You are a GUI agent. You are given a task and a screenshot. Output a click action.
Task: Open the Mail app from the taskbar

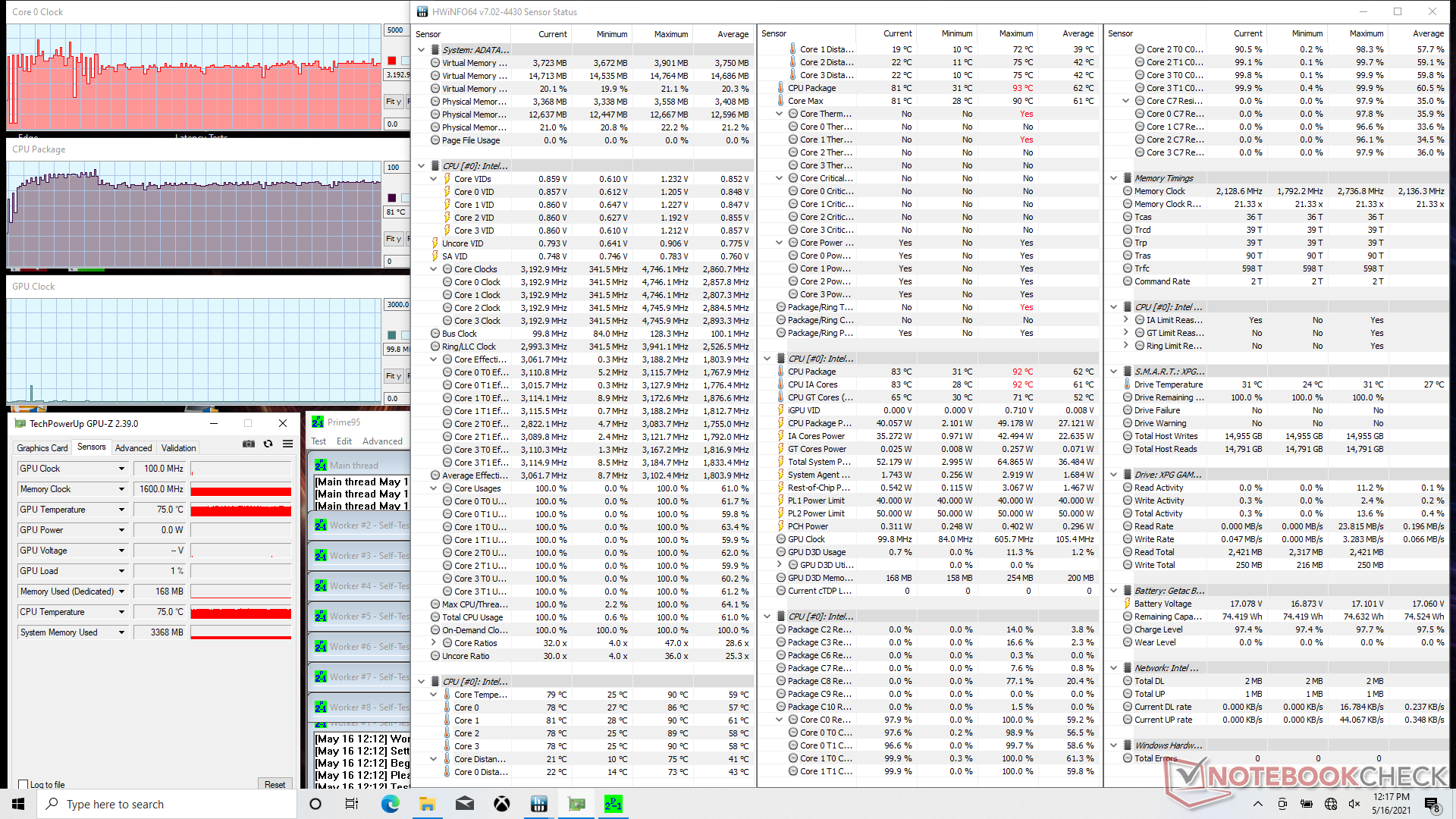(465, 804)
